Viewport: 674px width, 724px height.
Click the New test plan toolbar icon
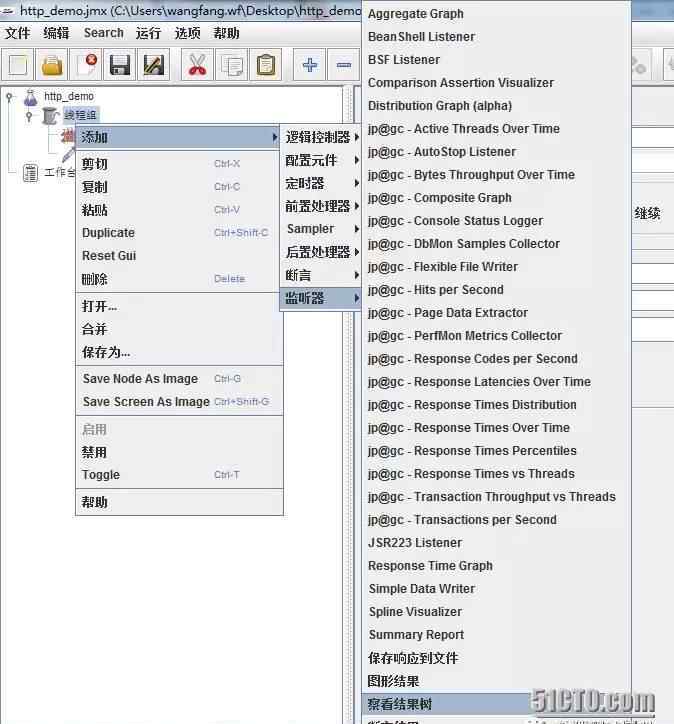pos(18,65)
